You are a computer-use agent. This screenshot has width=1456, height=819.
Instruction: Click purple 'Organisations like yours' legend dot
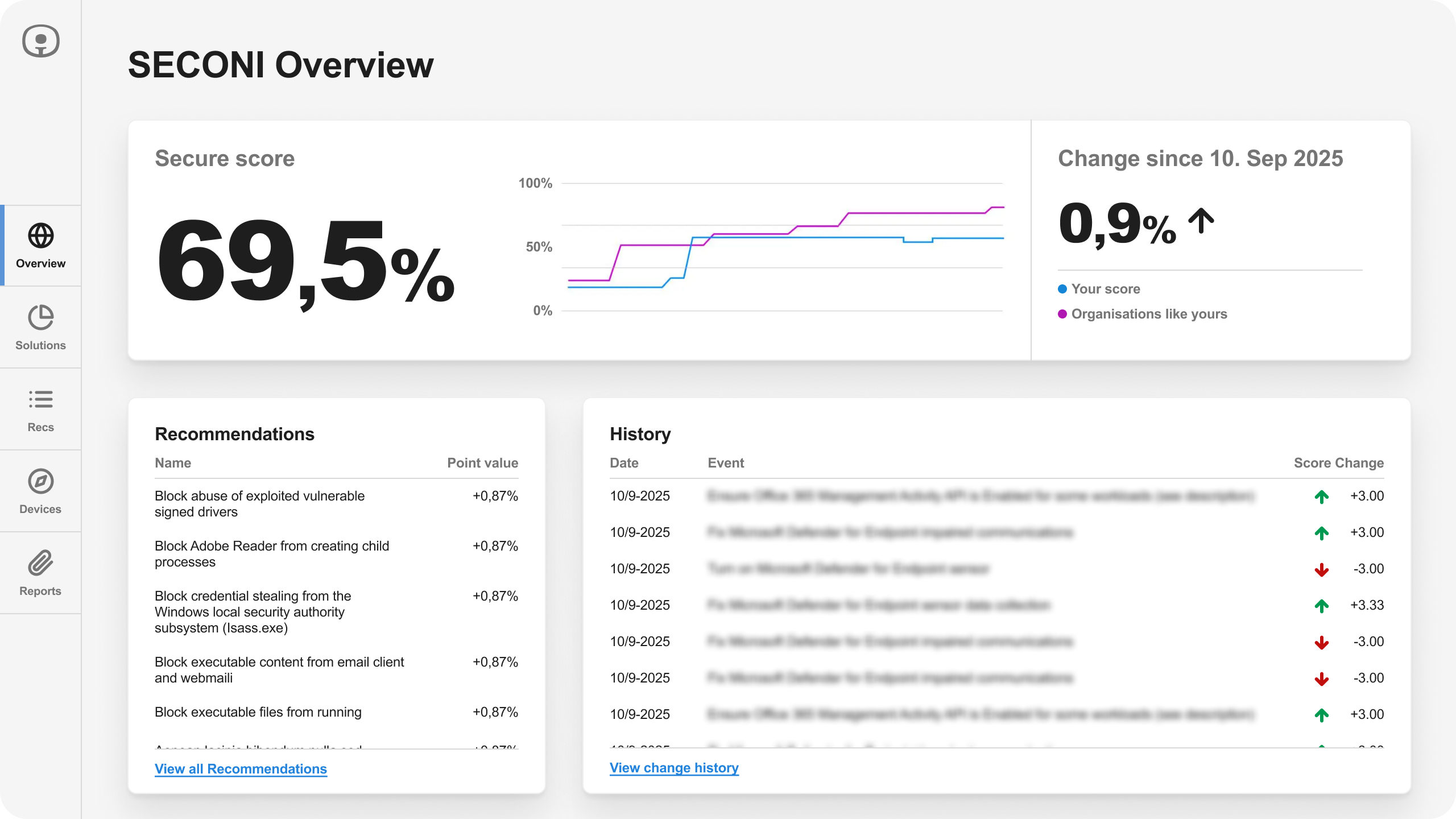tap(1062, 314)
